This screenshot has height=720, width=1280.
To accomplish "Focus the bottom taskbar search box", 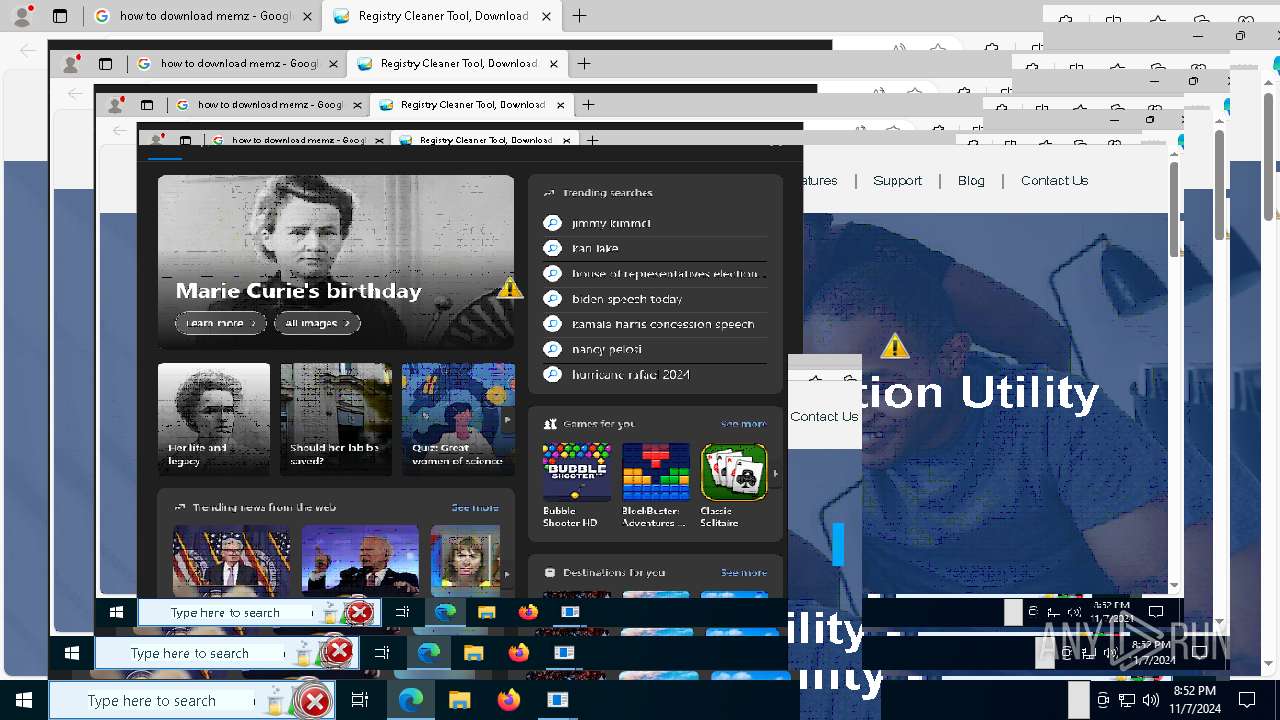I will (190, 700).
